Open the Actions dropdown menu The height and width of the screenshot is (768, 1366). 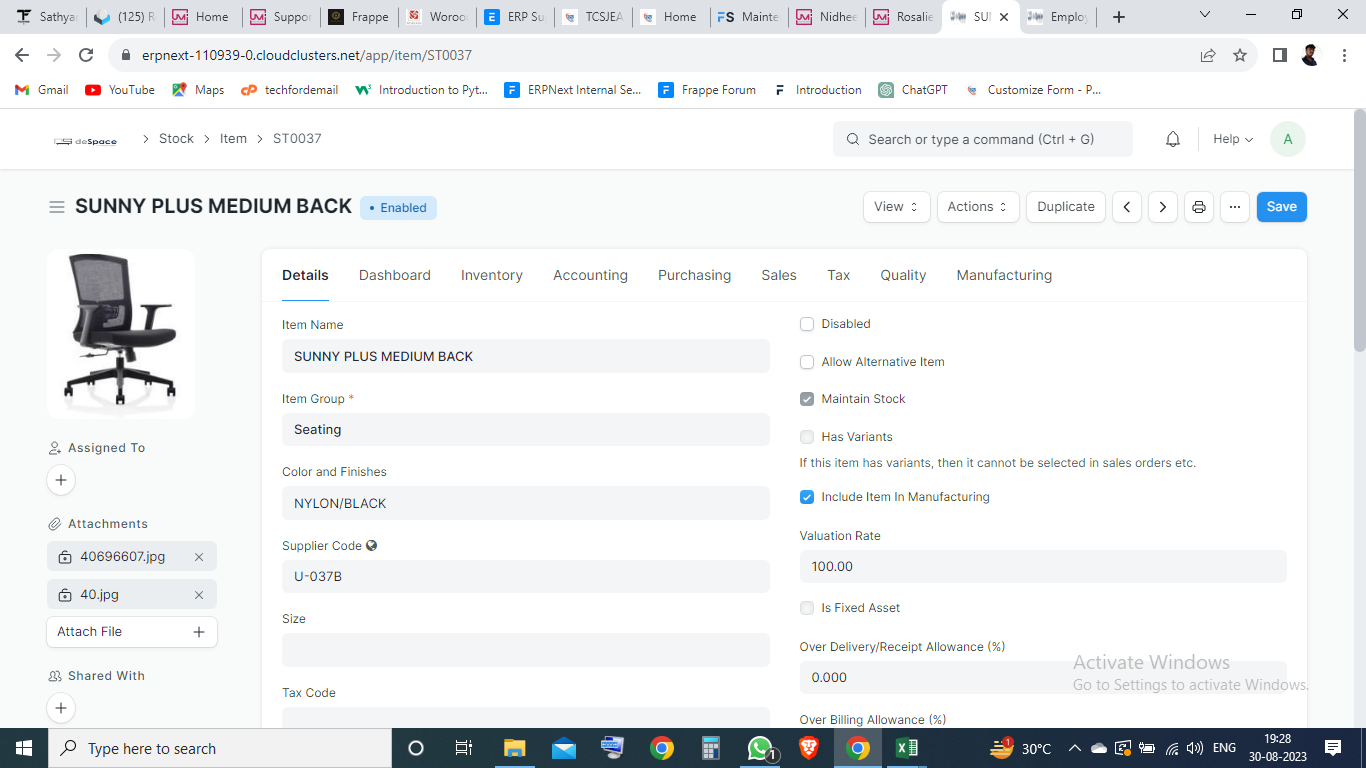coord(977,207)
